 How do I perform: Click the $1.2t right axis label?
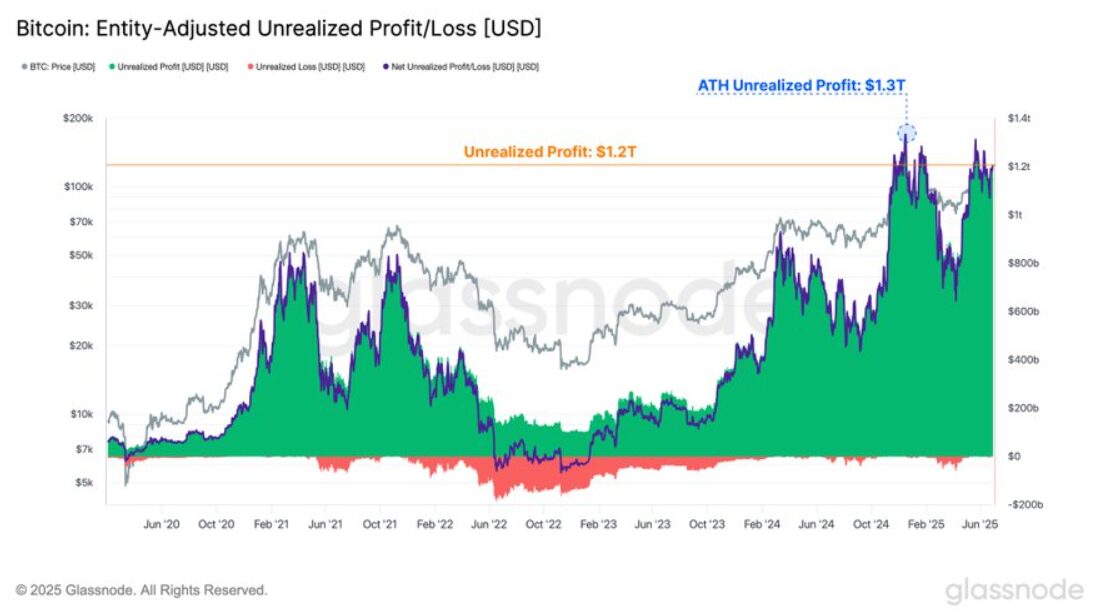(x=1019, y=167)
